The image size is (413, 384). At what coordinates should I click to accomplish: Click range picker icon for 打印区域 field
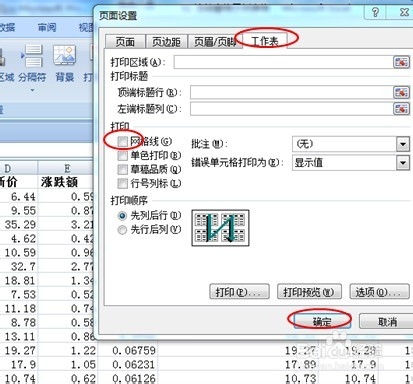[401, 62]
